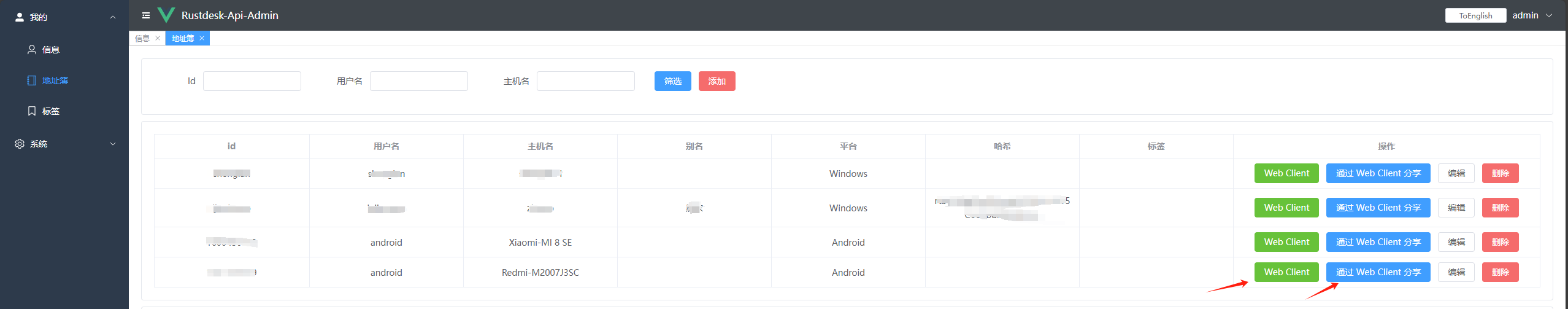Click the blue 筛选 filter button
Image resolution: width=1568 pixels, height=309 pixels.
[x=672, y=81]
